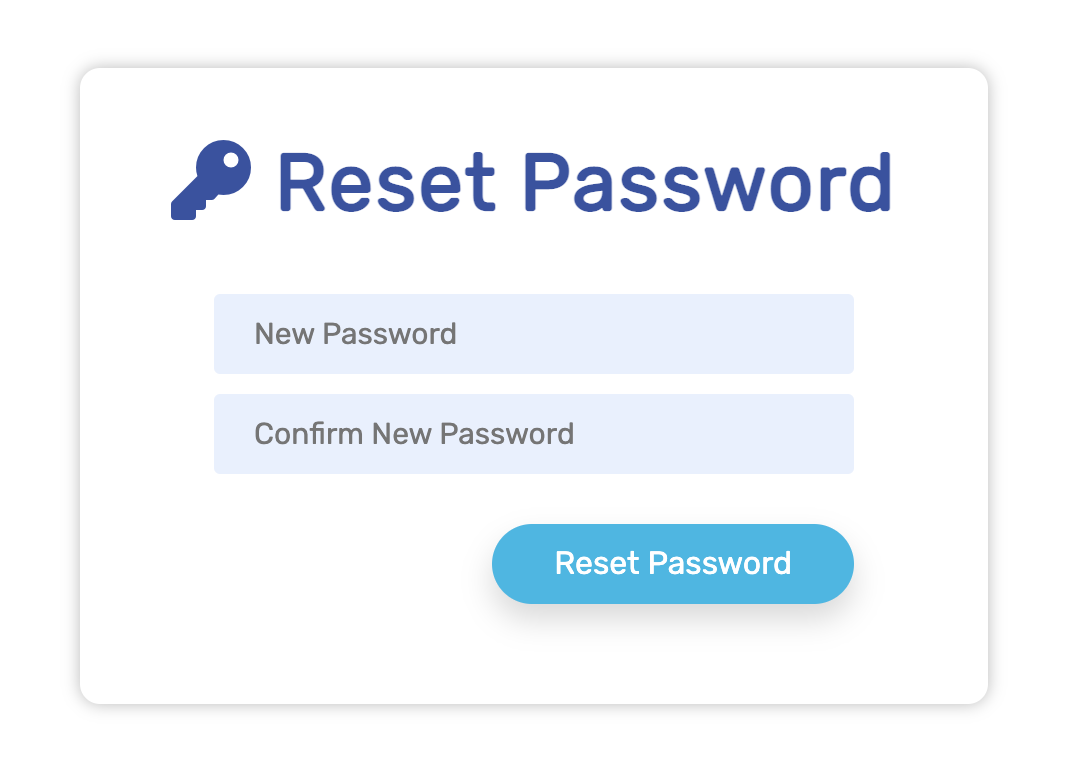Click the New Password input field

tap(533, 334)
